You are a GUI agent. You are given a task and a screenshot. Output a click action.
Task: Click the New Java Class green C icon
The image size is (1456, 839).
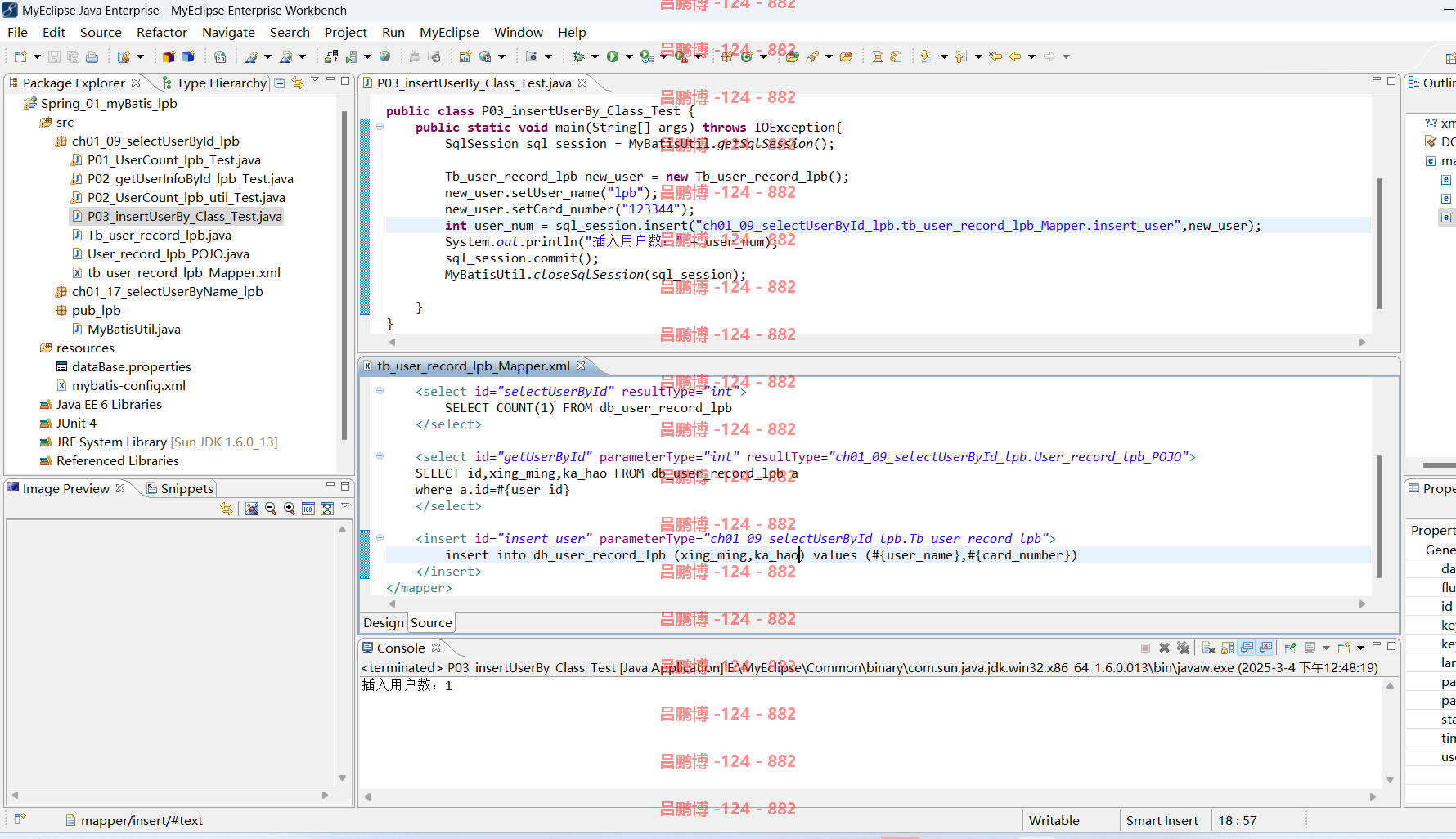(746, 56)
